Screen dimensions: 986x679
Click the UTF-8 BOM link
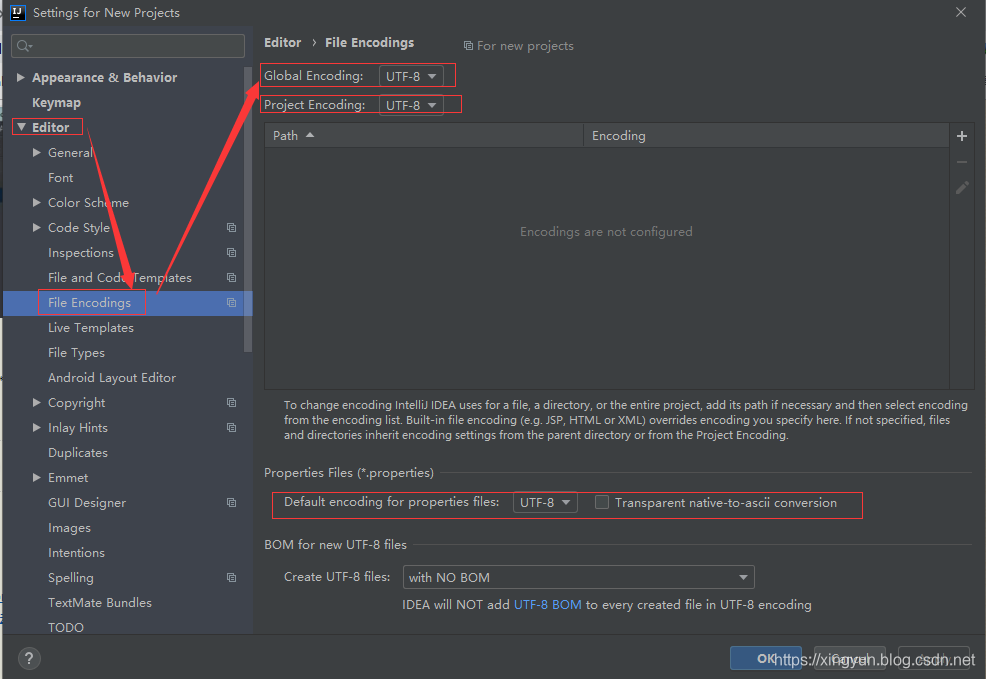tap(548, 605)
